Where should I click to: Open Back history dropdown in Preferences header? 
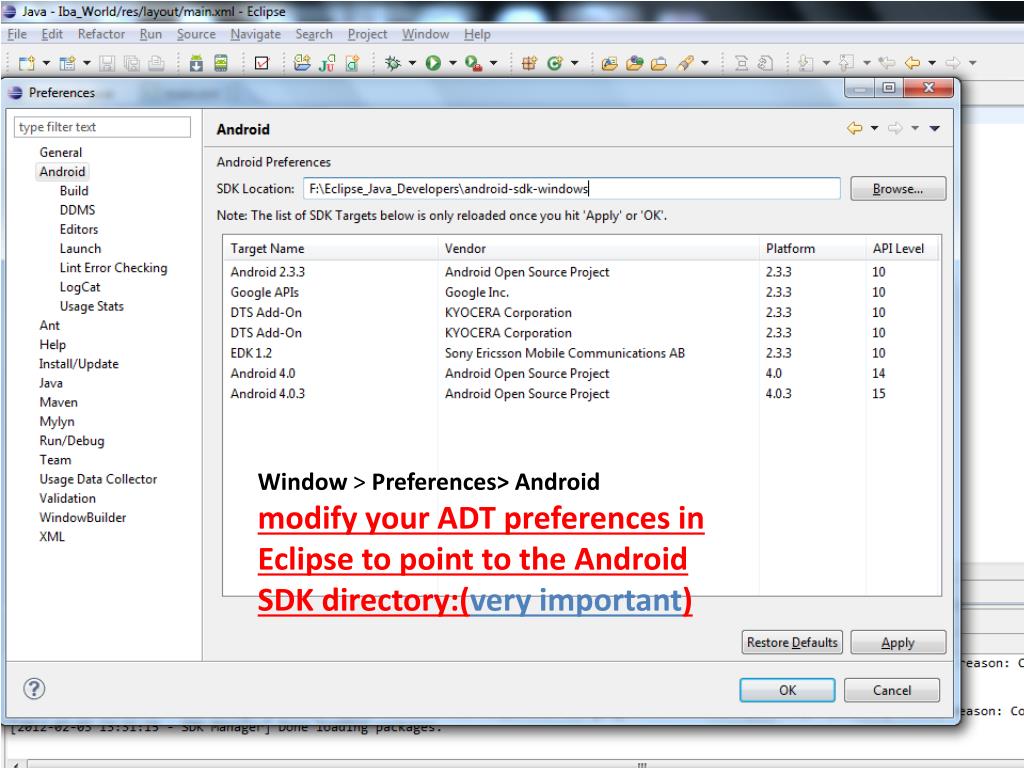pos(874,128)
